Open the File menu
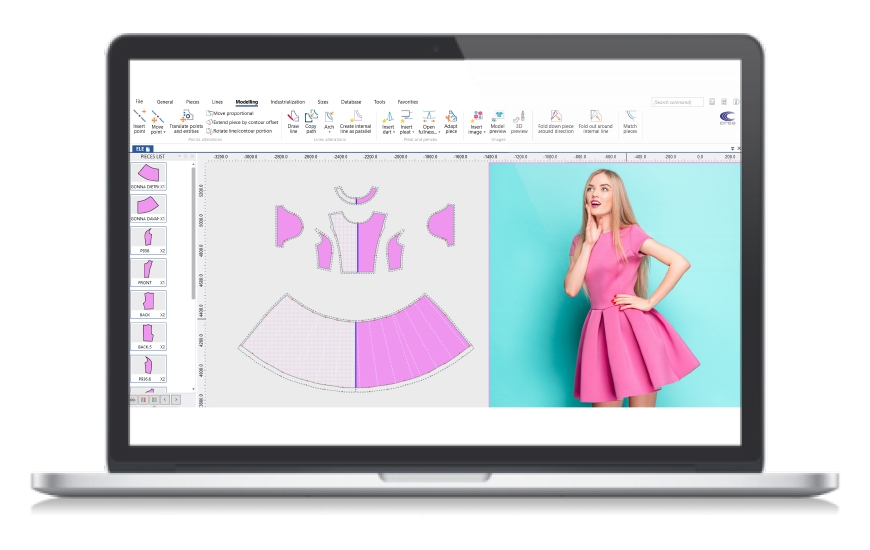The width and height of the screenshot is (870, 550). coord(139,102)
